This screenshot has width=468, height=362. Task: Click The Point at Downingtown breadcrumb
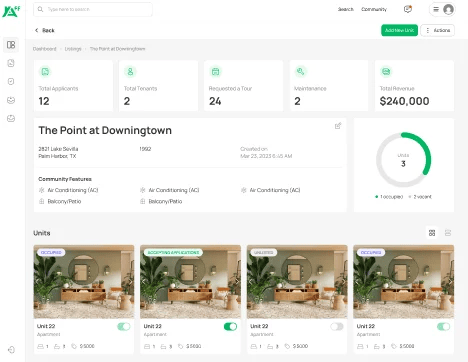point(117,49)
